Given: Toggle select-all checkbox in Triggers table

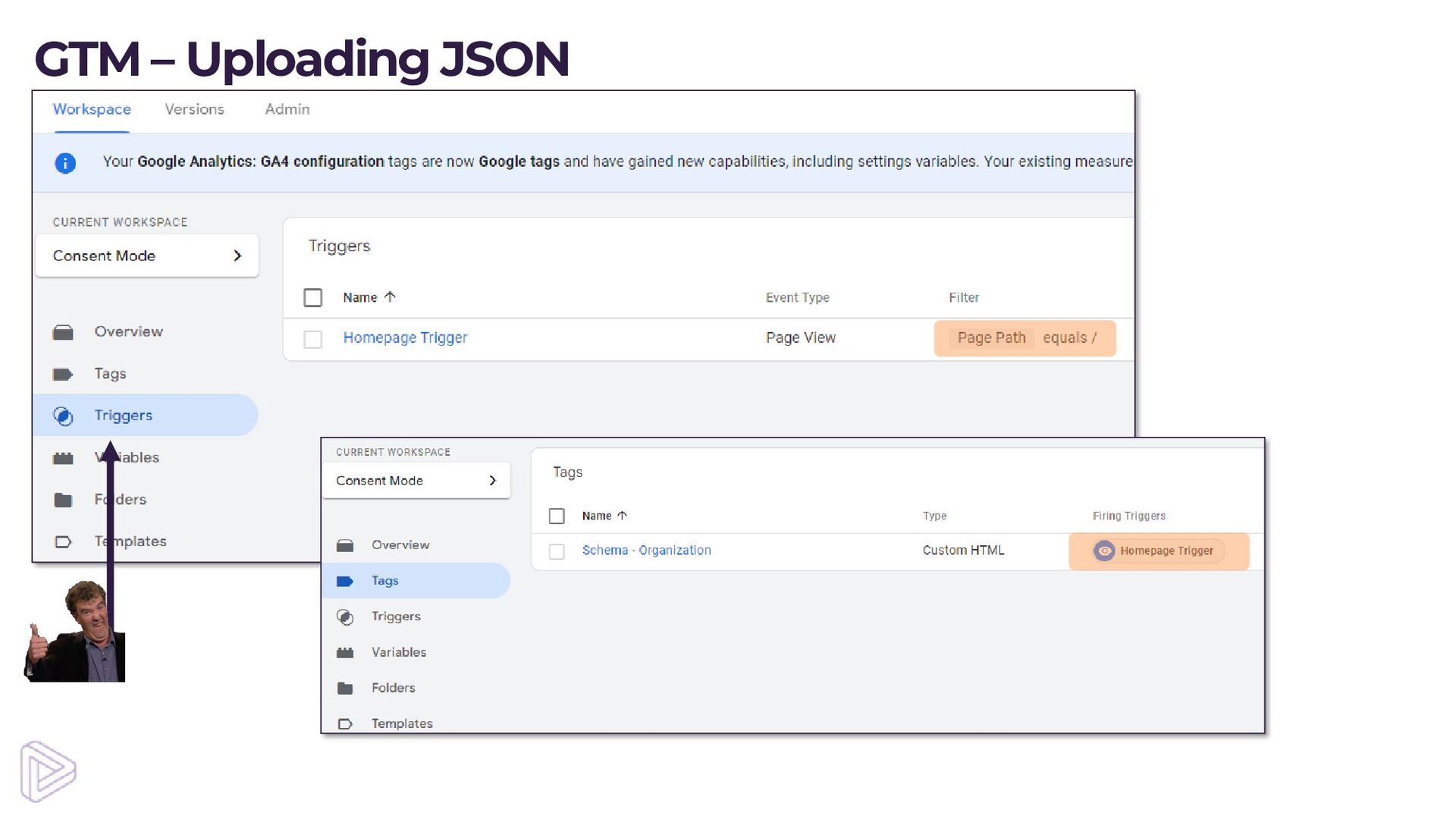Looking at the screenshot, I should [x=312, y=297].
